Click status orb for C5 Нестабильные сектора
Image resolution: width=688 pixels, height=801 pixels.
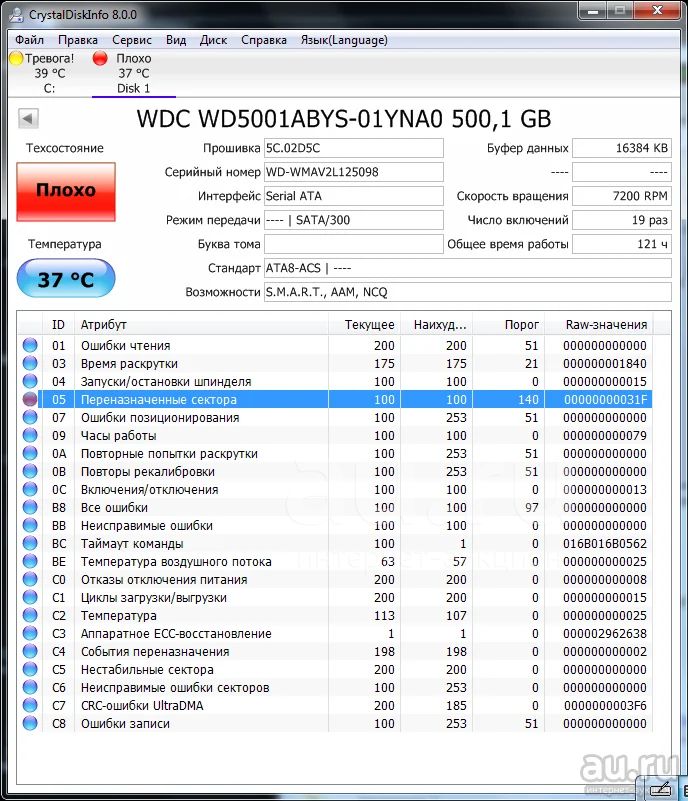(x=30, y=669)
